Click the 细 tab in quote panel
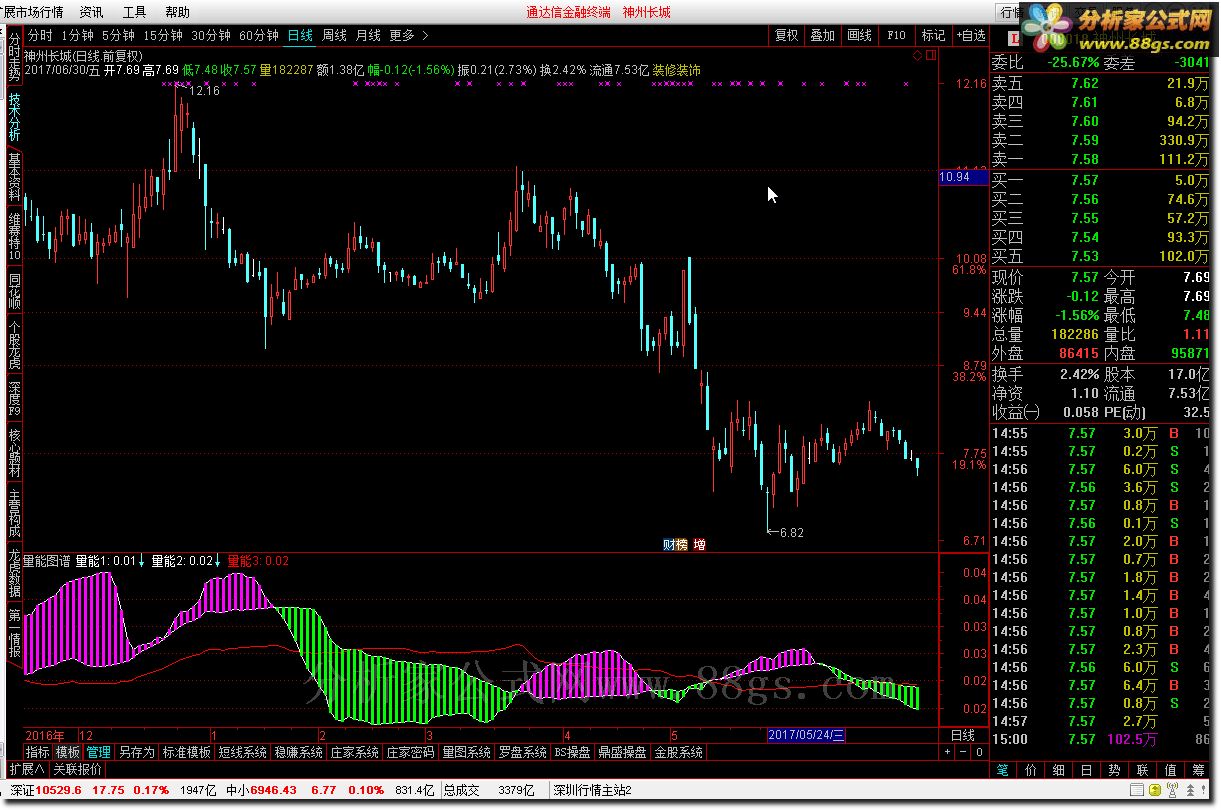This screenshot has width=1221, height=810. click(1059, 770)
